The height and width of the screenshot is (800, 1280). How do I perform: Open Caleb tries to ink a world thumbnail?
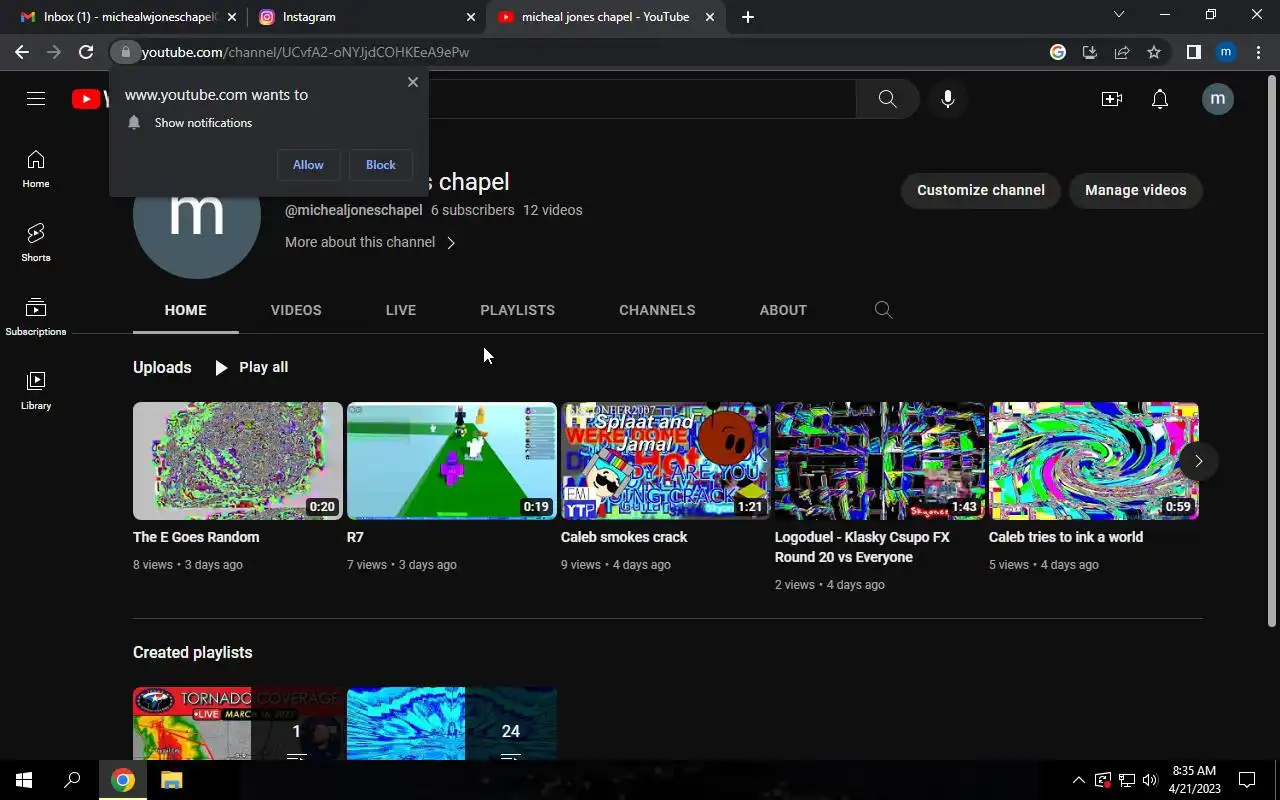click(1094, 461)
